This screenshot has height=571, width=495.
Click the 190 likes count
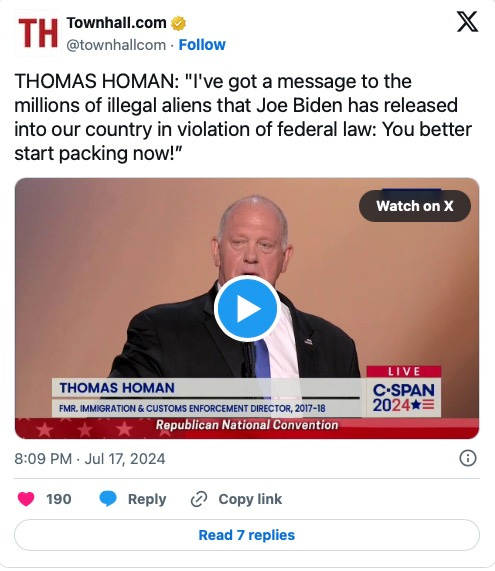click(59, 499)
